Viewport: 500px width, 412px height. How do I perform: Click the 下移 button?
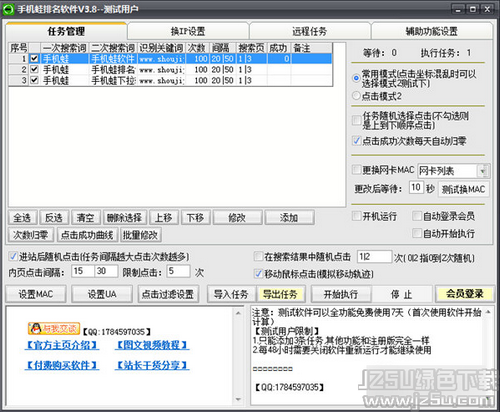pyautogui.click(x=195, y=218)
